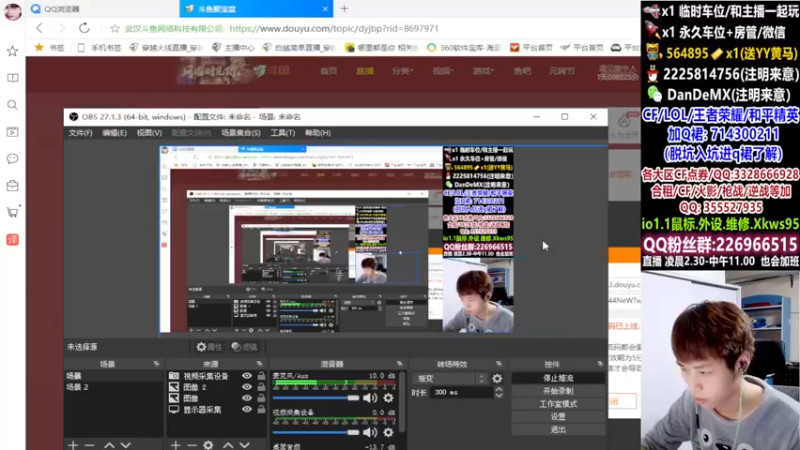Open the search icon in browser sidebar
This screenshot has width=800, height=450.
coord(12,105)
